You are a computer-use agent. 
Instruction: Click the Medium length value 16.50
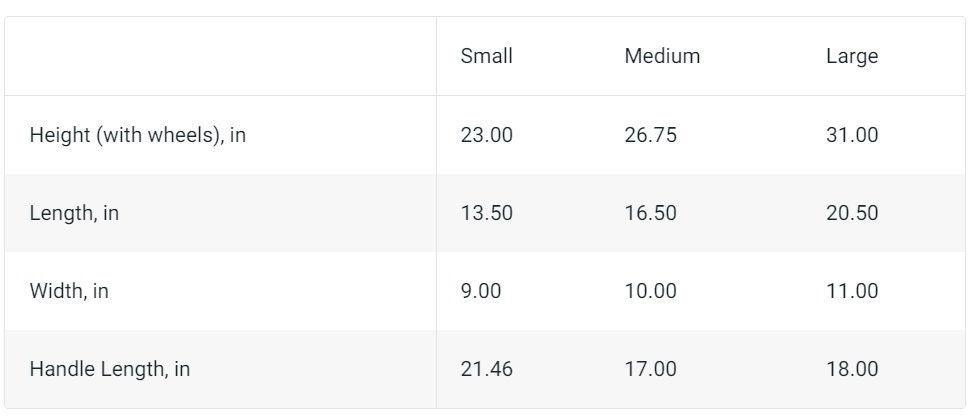tap(650, 213)
